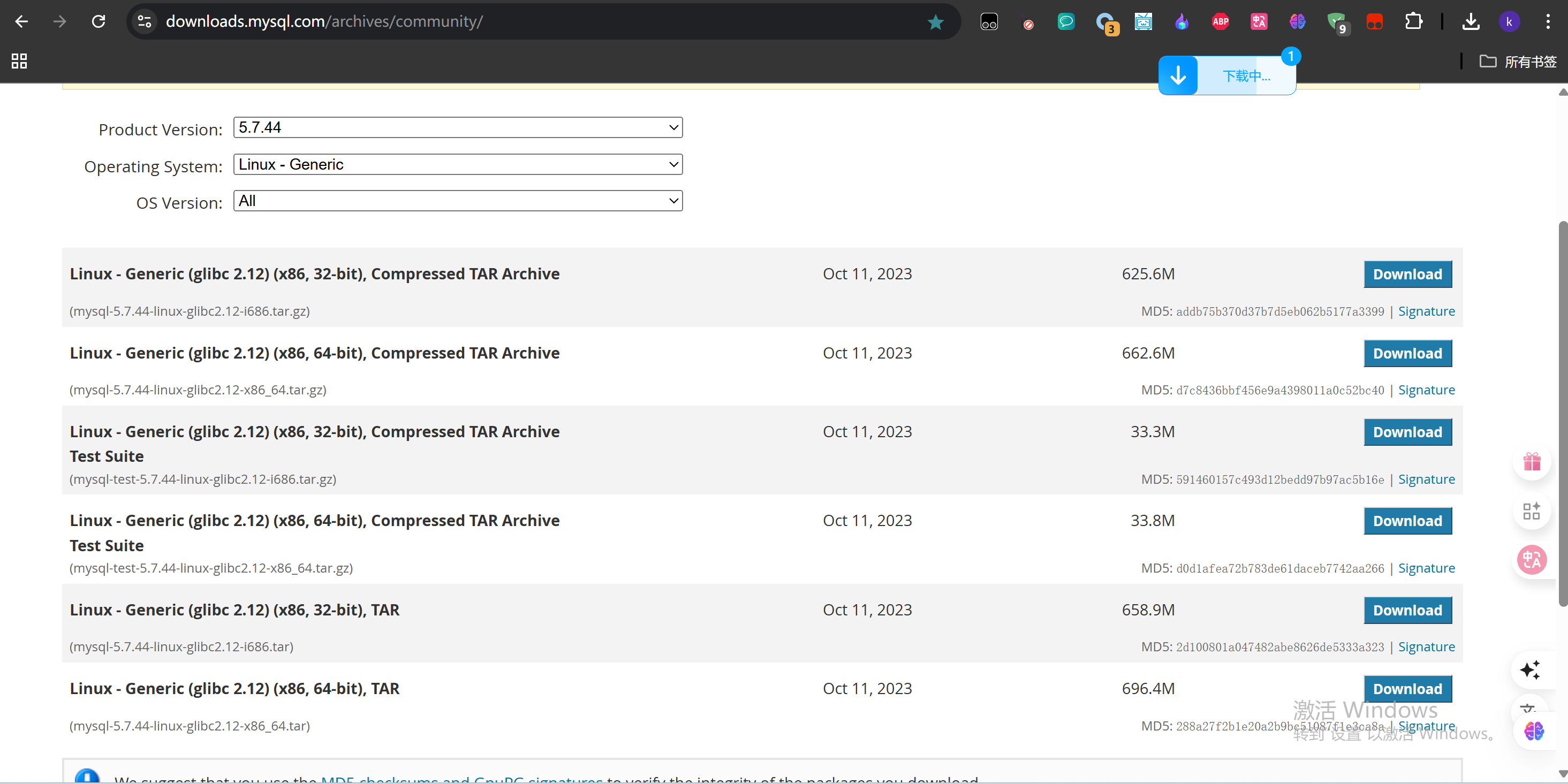Image resolution: width=1568 pixels, height=784 pixels.
Task: Click the pink translate floating button
Action: coord(1532,559)
